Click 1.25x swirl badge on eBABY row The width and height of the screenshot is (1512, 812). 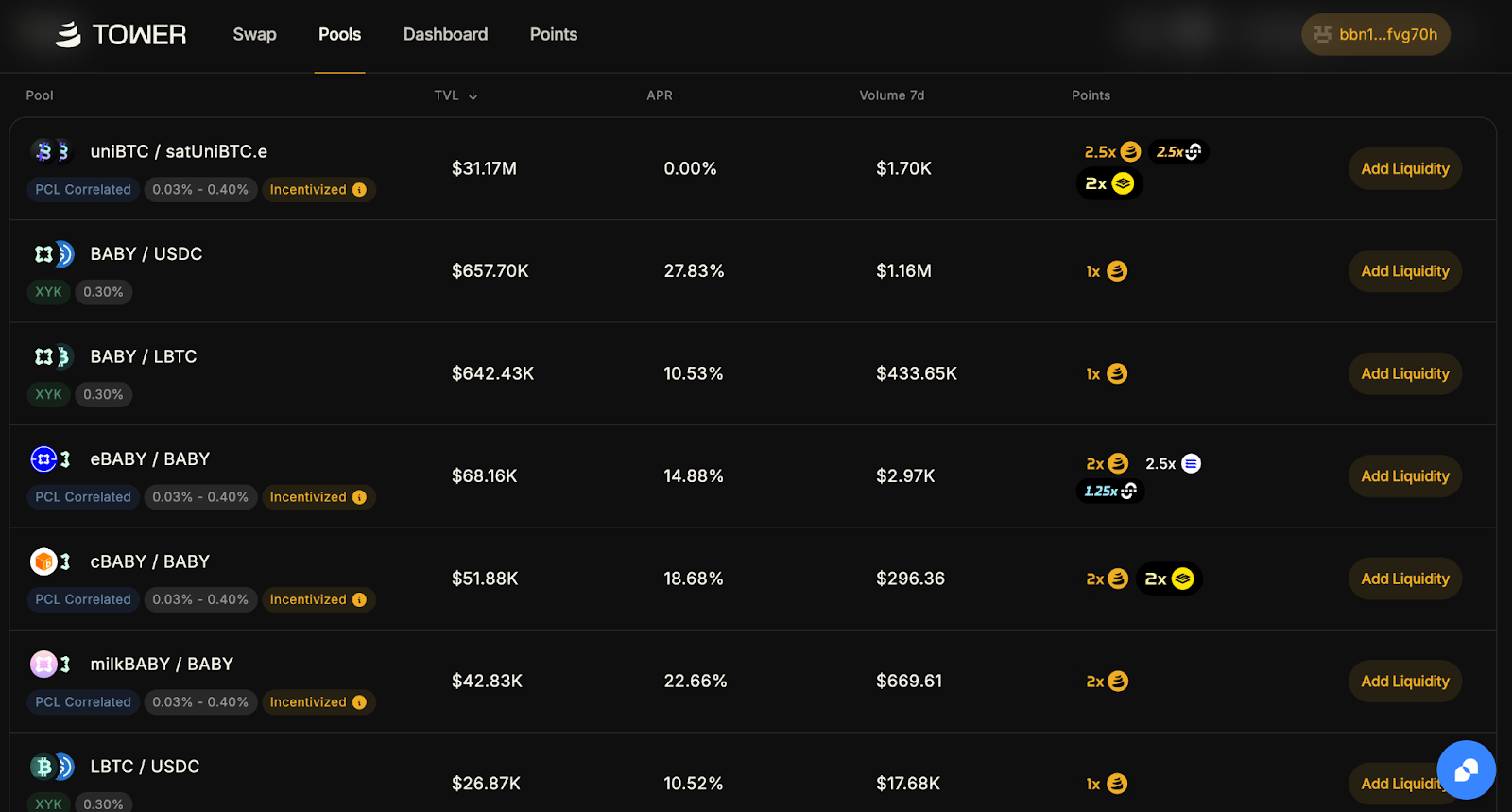click(1110, 491)
